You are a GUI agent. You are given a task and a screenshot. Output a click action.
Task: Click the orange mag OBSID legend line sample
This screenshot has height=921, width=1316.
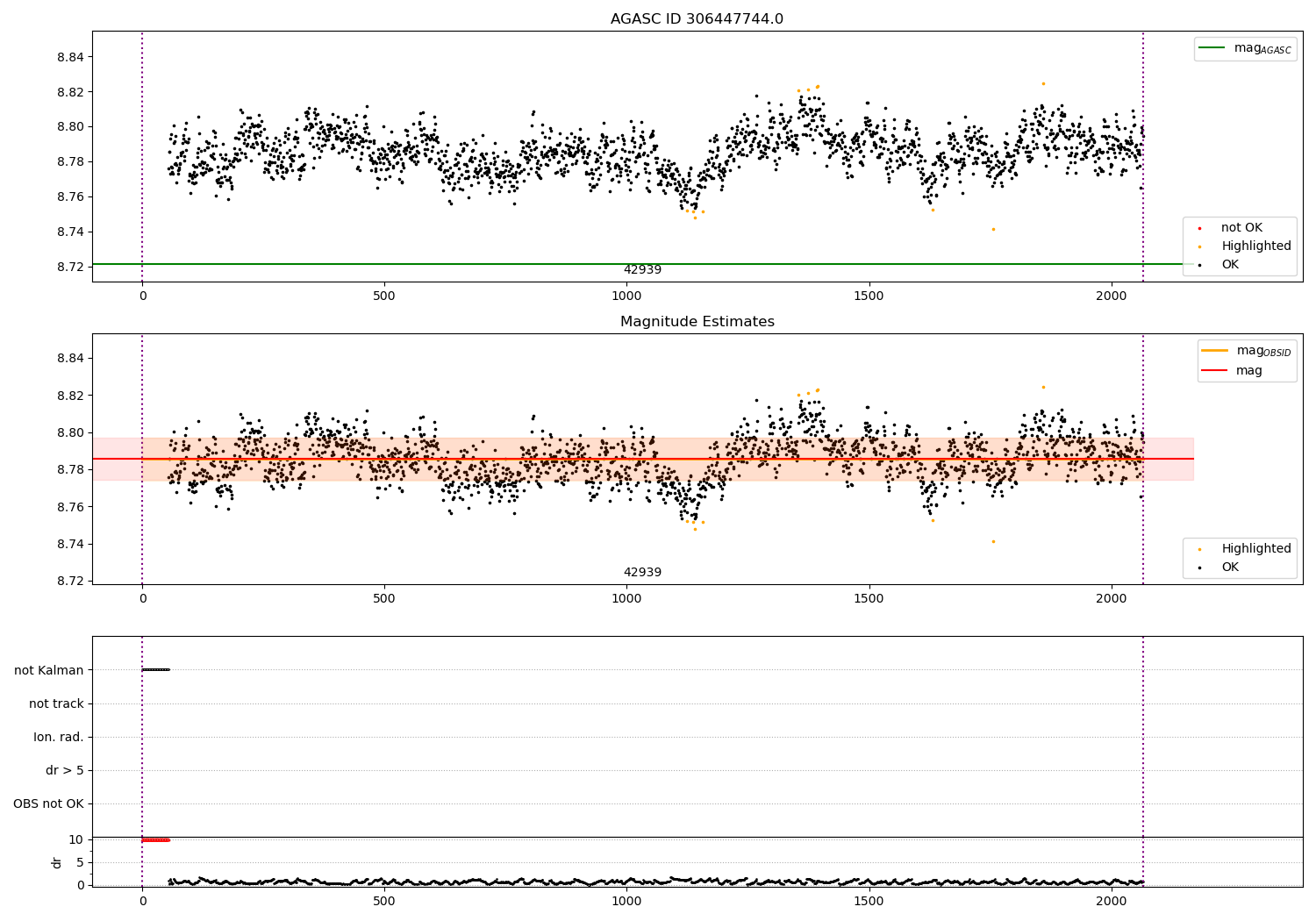click(1215, 351)
